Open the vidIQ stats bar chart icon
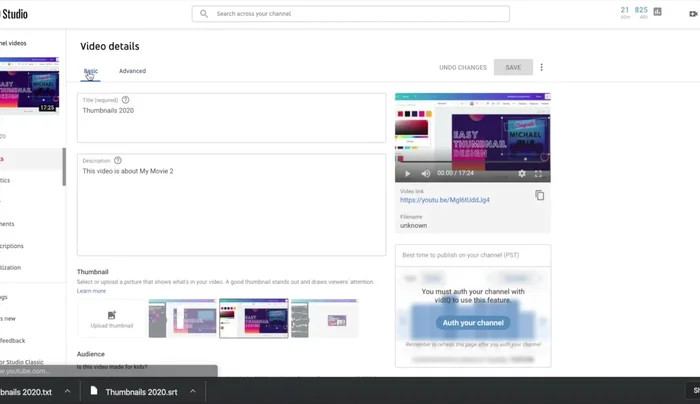Image resolution: width=700 pixels, height=404 pixels. click(x=657, y=13)
